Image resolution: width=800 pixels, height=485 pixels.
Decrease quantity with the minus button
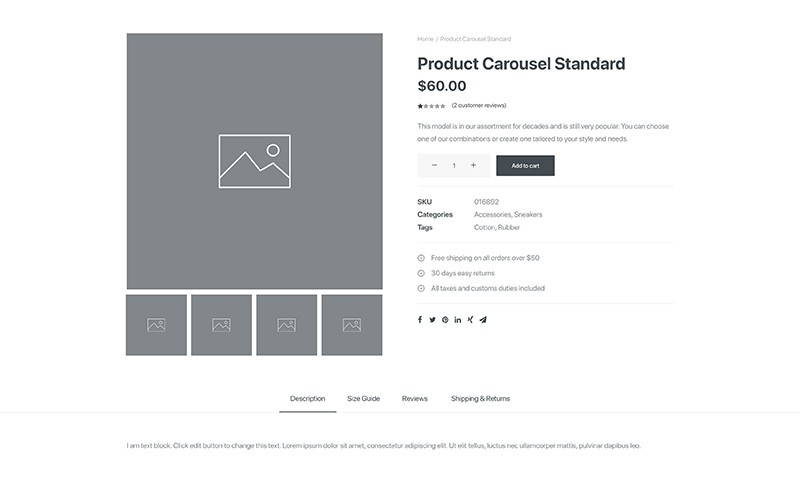click(x=434, y=165)
